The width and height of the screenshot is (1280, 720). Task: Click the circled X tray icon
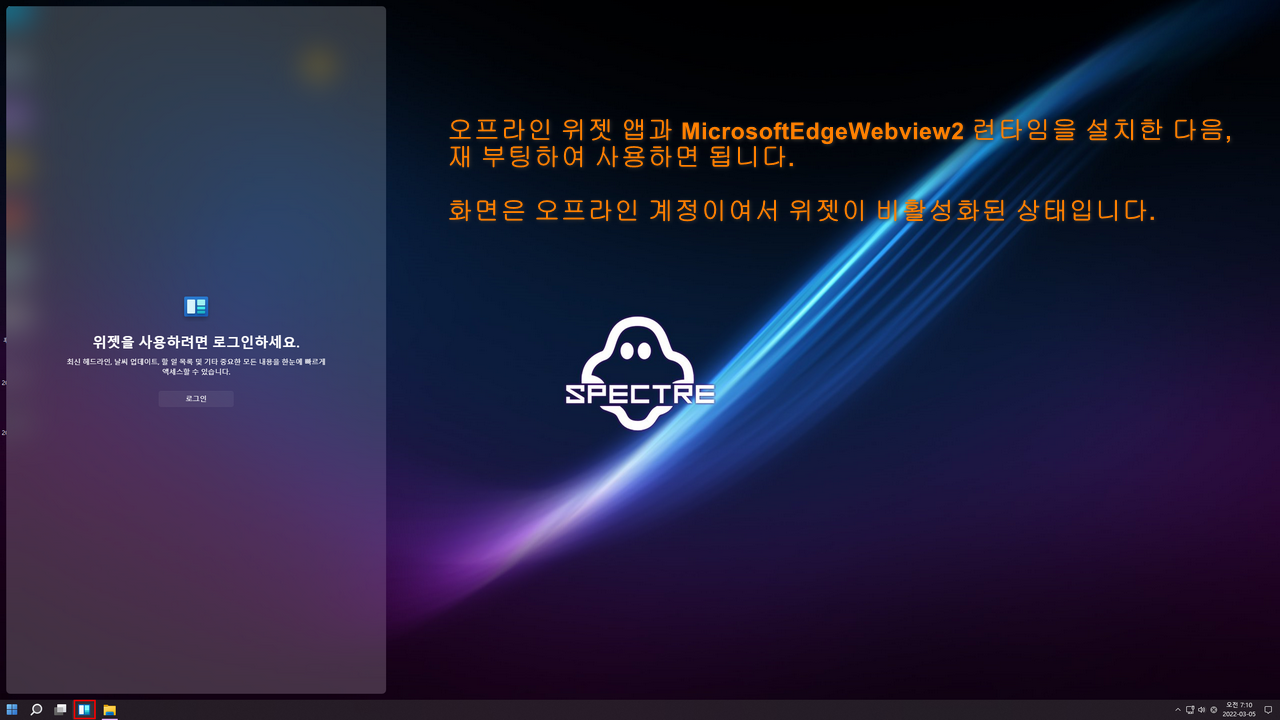point(1213,710)
